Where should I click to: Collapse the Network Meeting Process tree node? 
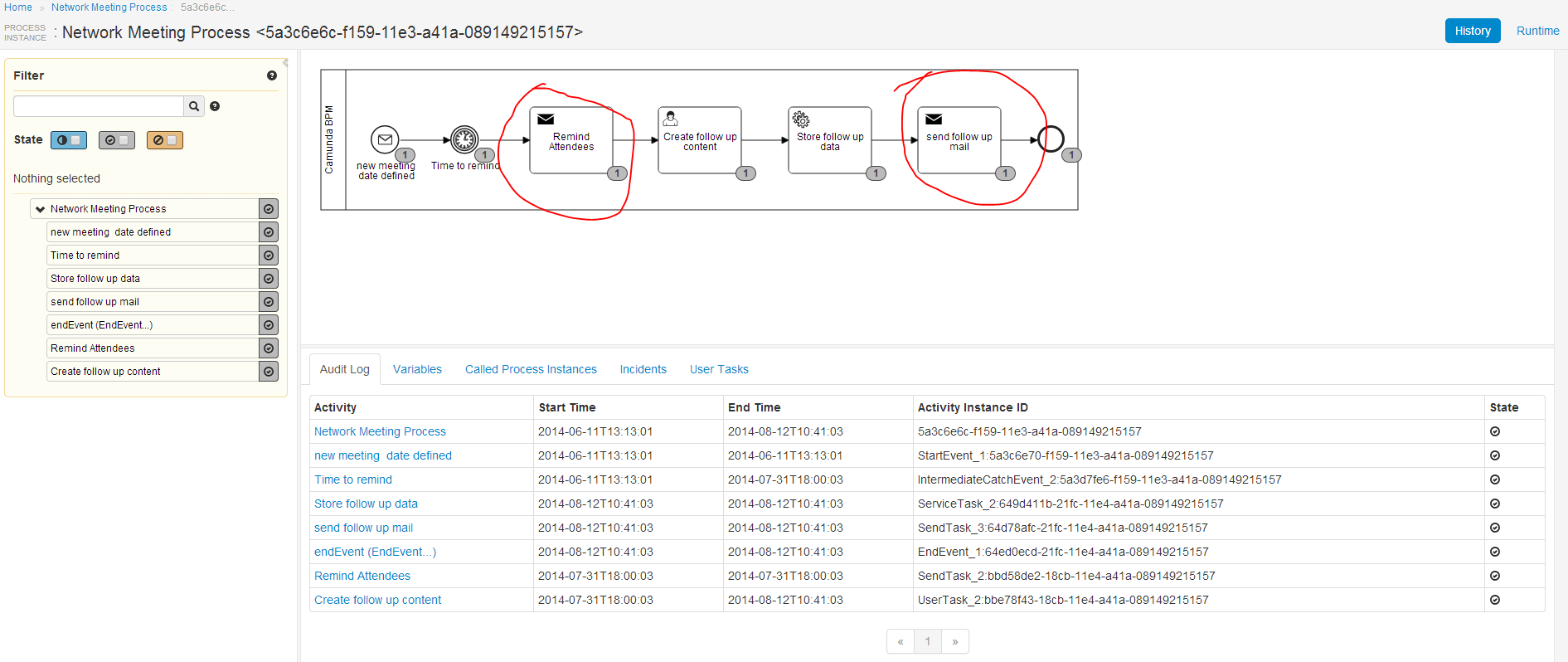click(x=40, y=209)
